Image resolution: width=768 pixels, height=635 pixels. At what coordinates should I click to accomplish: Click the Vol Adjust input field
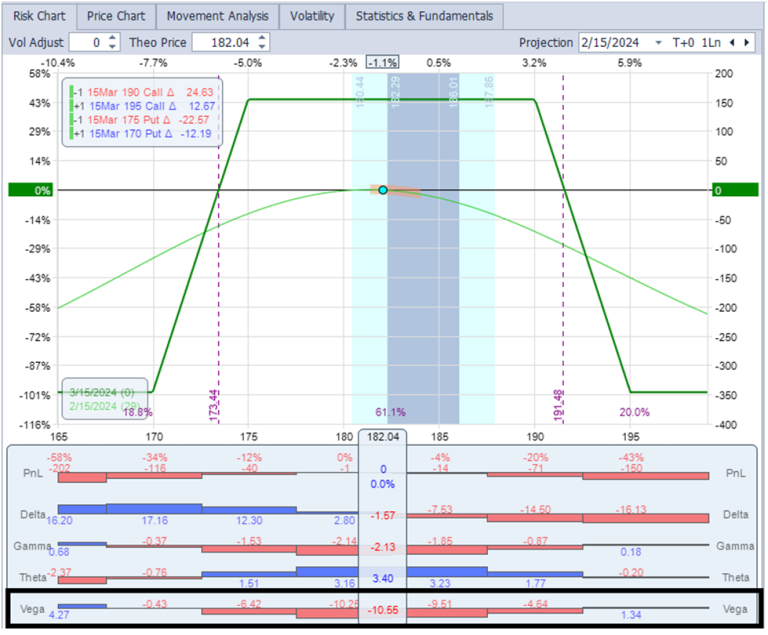[x=84, y=43]
